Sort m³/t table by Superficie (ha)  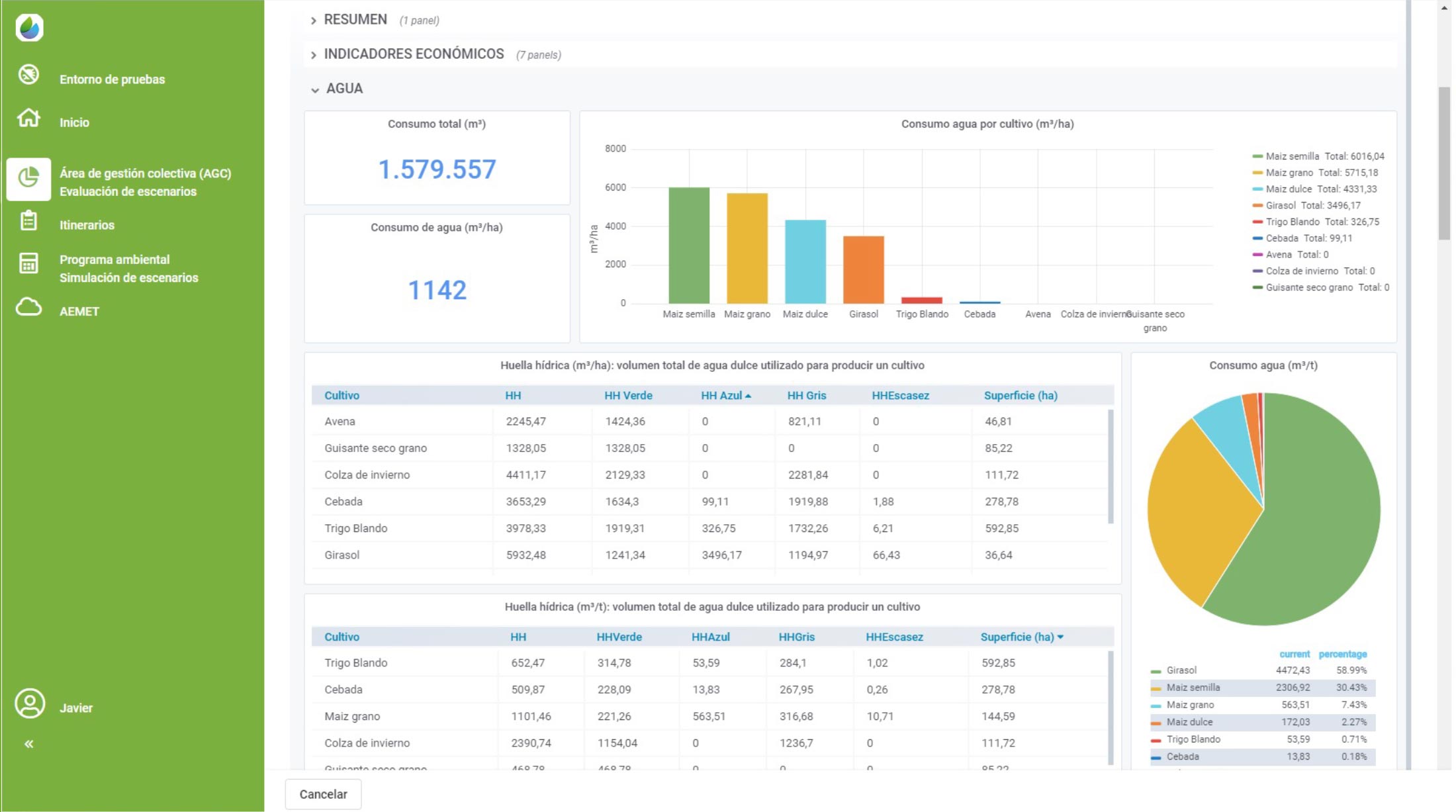coord(1021,637)
